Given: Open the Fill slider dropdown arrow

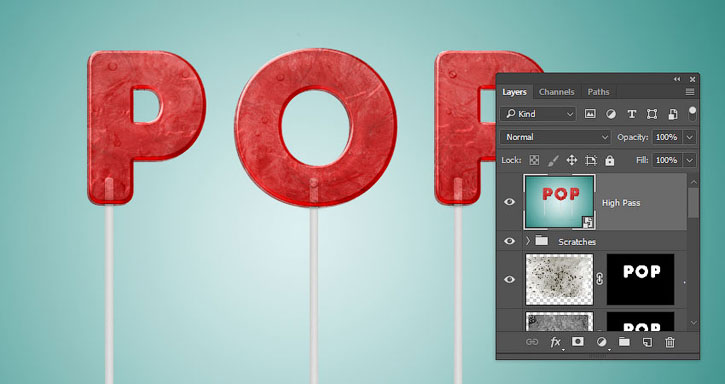Looking at the screenshot, I should click(690, 160).
